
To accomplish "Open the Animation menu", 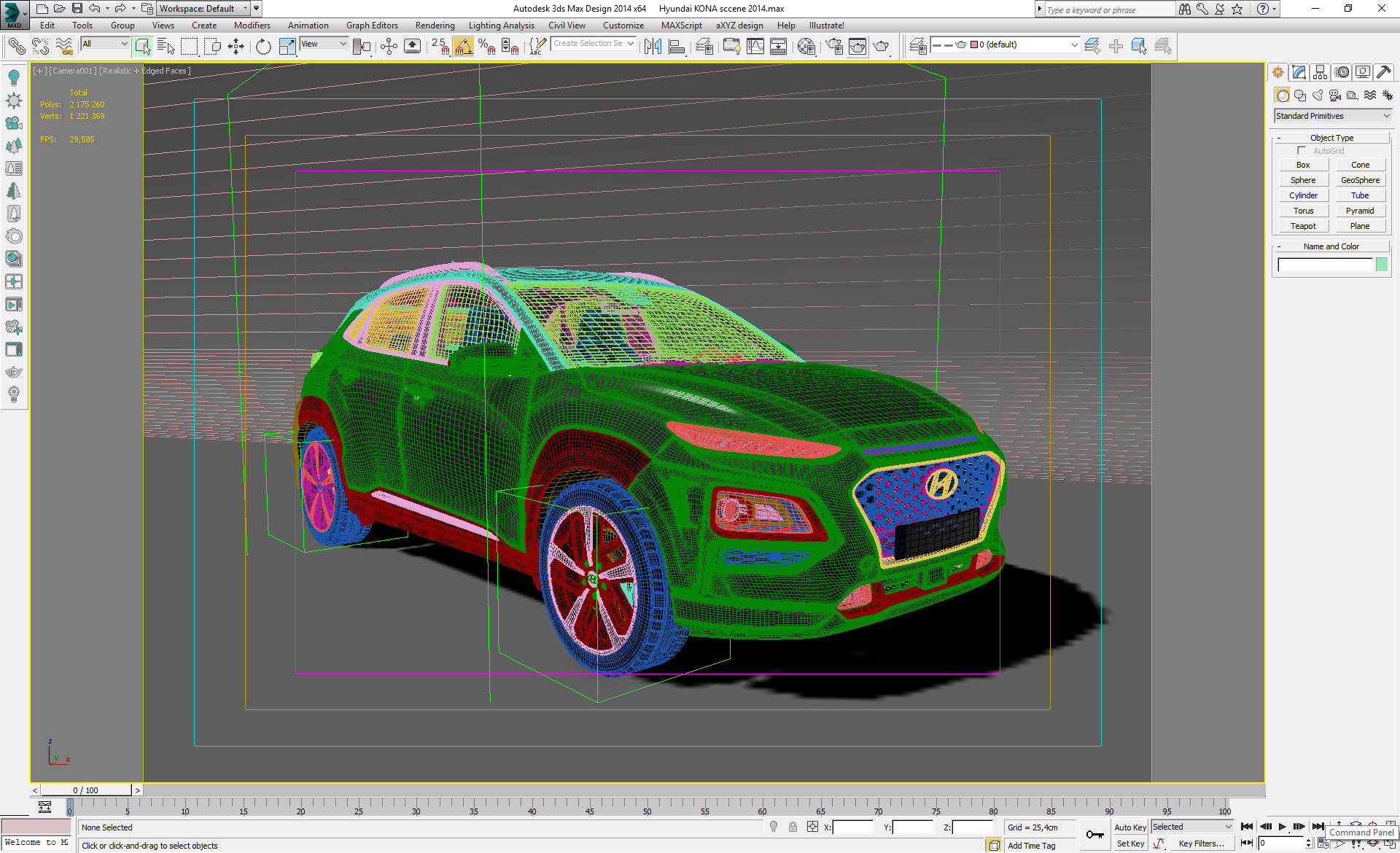I will point(308,26).
